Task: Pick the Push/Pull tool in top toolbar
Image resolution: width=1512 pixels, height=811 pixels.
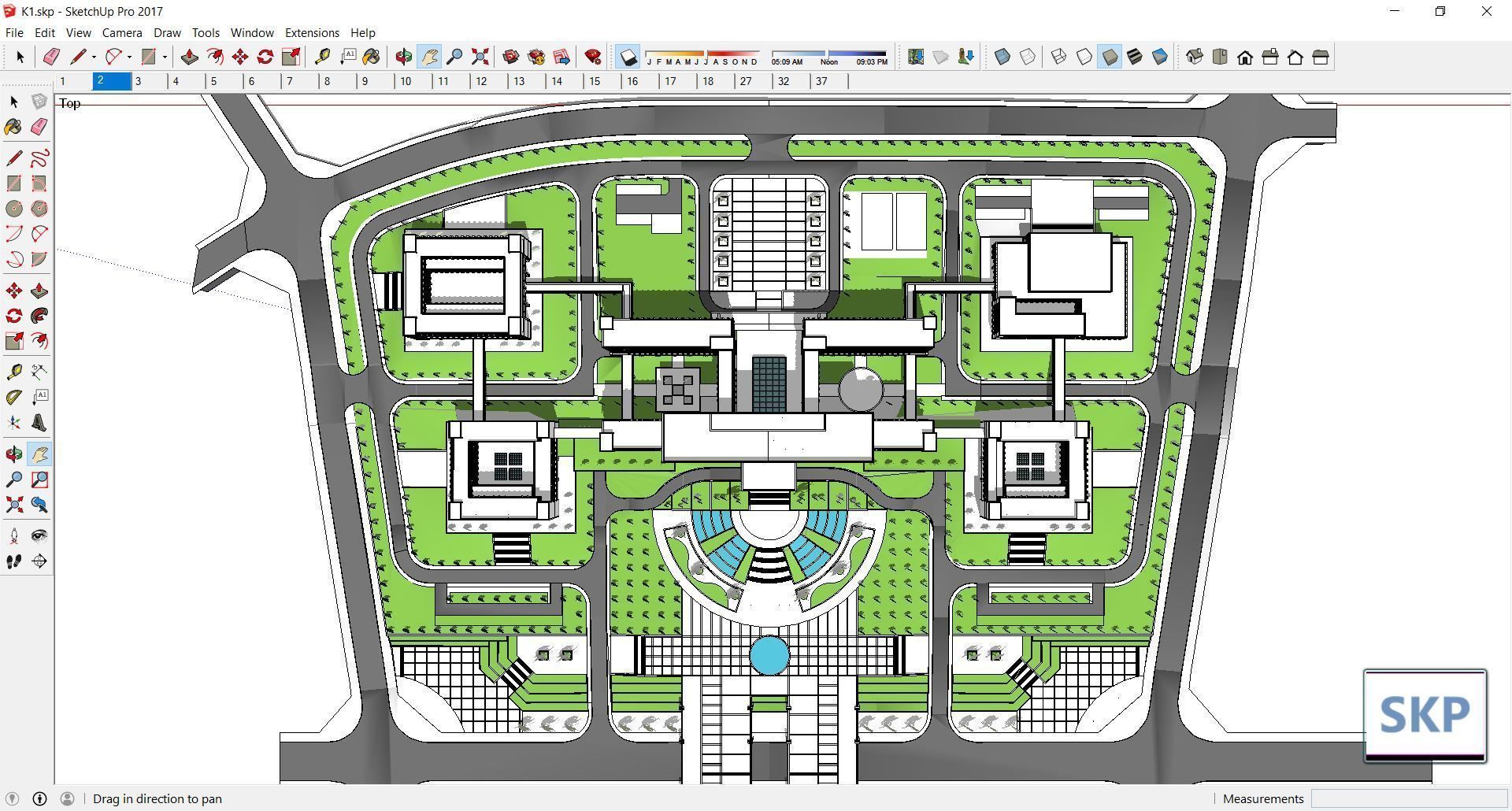Action: pos(190,57)
